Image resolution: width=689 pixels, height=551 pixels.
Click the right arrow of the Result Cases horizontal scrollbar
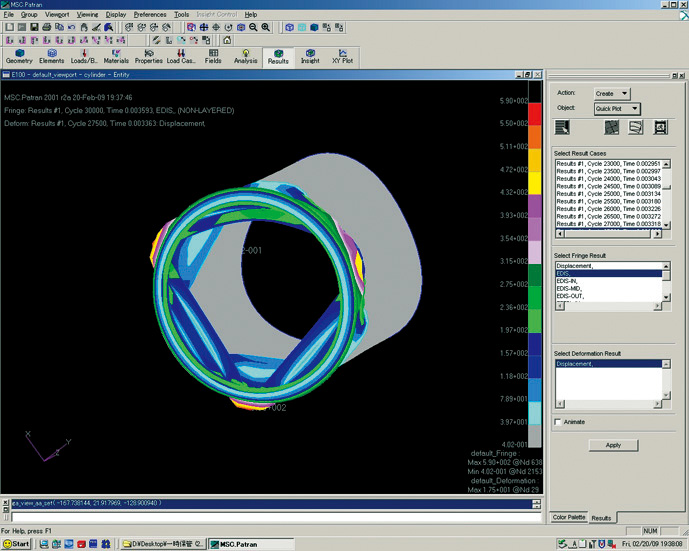657,234
